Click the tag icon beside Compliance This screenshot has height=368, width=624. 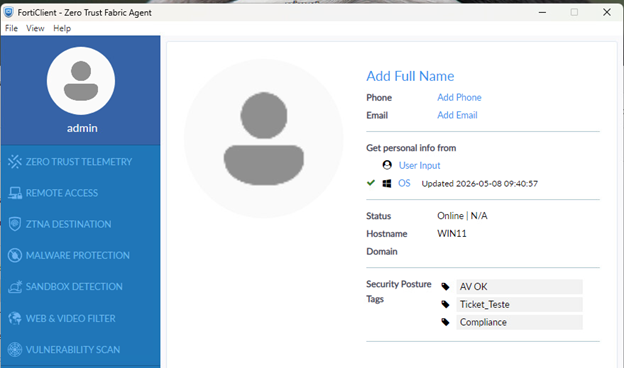click(x=445, y=322)
